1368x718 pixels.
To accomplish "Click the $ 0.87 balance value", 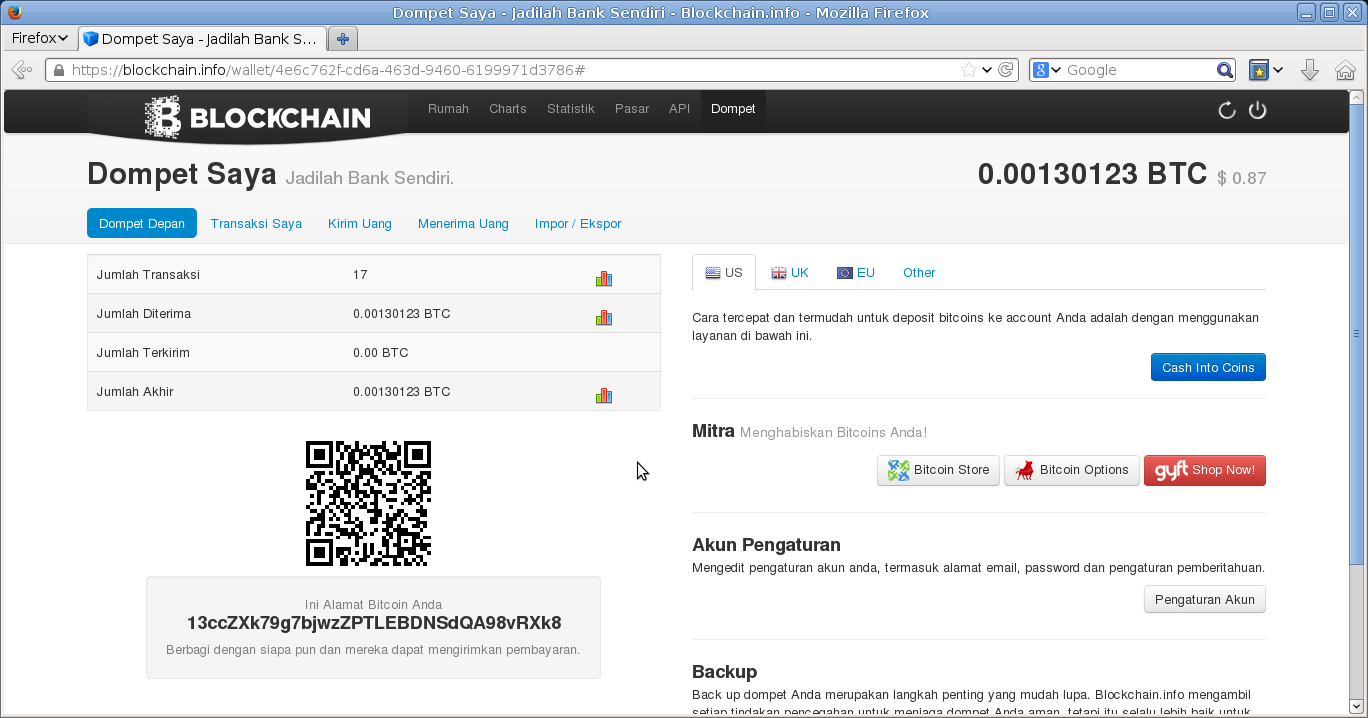I will 1242,179.
